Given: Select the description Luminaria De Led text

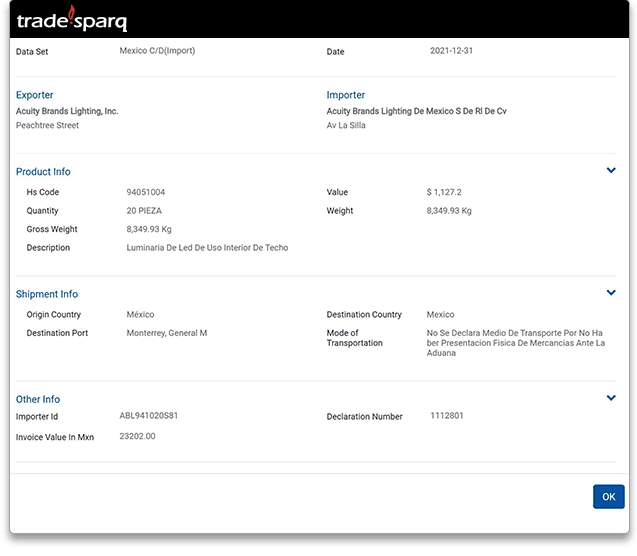Looking at the screenshot, I should 207,247.
